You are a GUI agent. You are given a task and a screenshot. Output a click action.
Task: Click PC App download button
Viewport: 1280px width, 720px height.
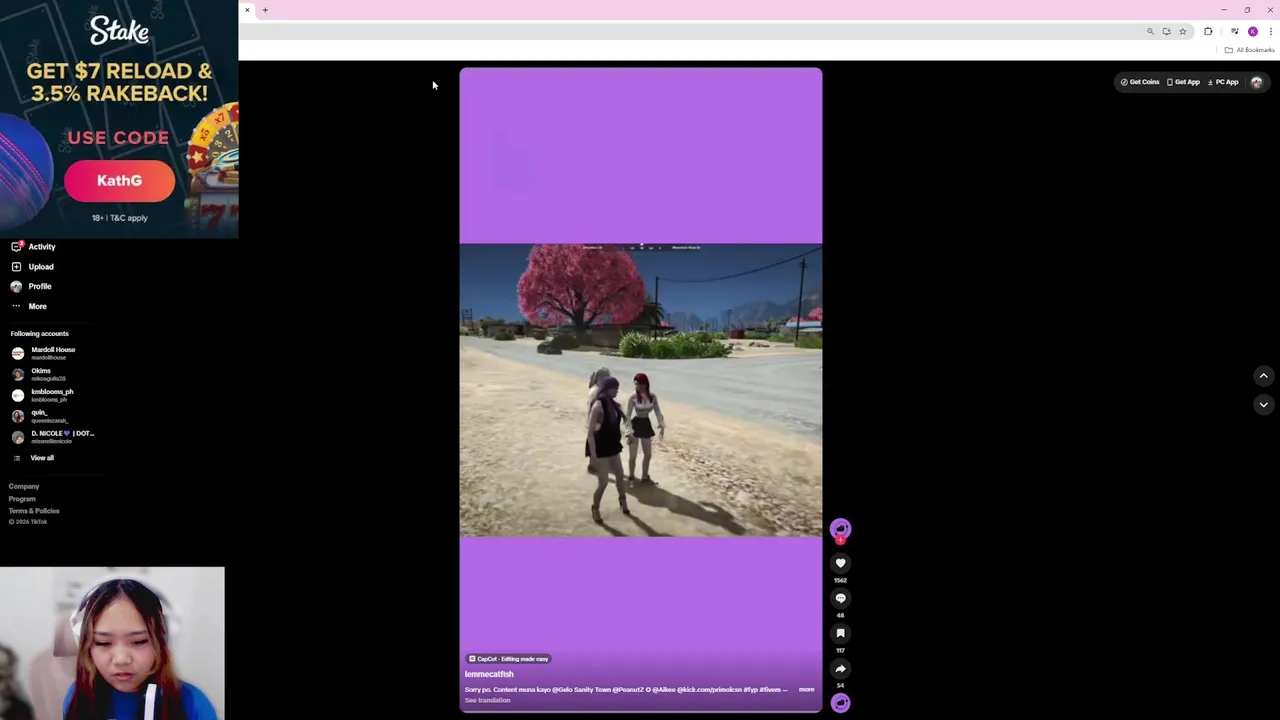tap(1223, 82)
